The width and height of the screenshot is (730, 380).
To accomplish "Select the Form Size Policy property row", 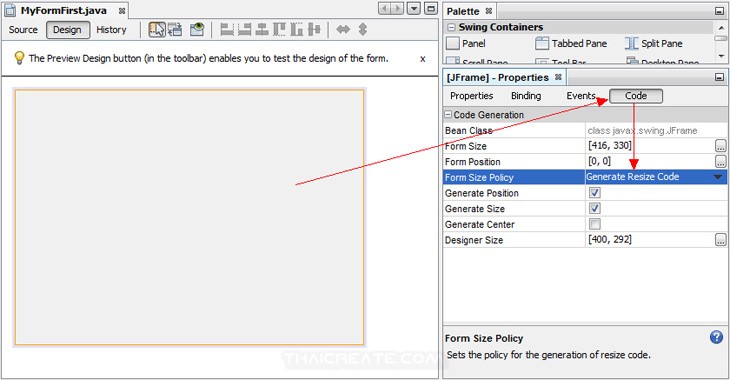I will click(585, 177).
